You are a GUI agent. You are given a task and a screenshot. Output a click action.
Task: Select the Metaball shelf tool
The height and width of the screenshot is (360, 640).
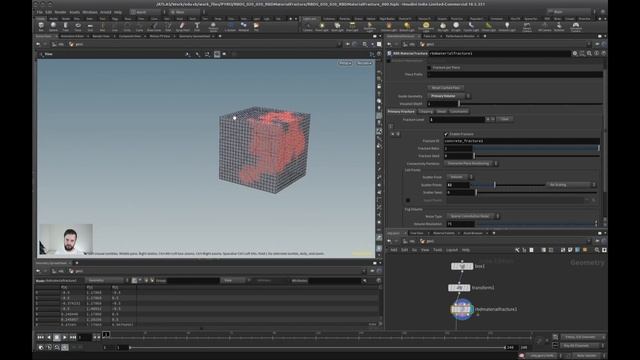[243, 27]
